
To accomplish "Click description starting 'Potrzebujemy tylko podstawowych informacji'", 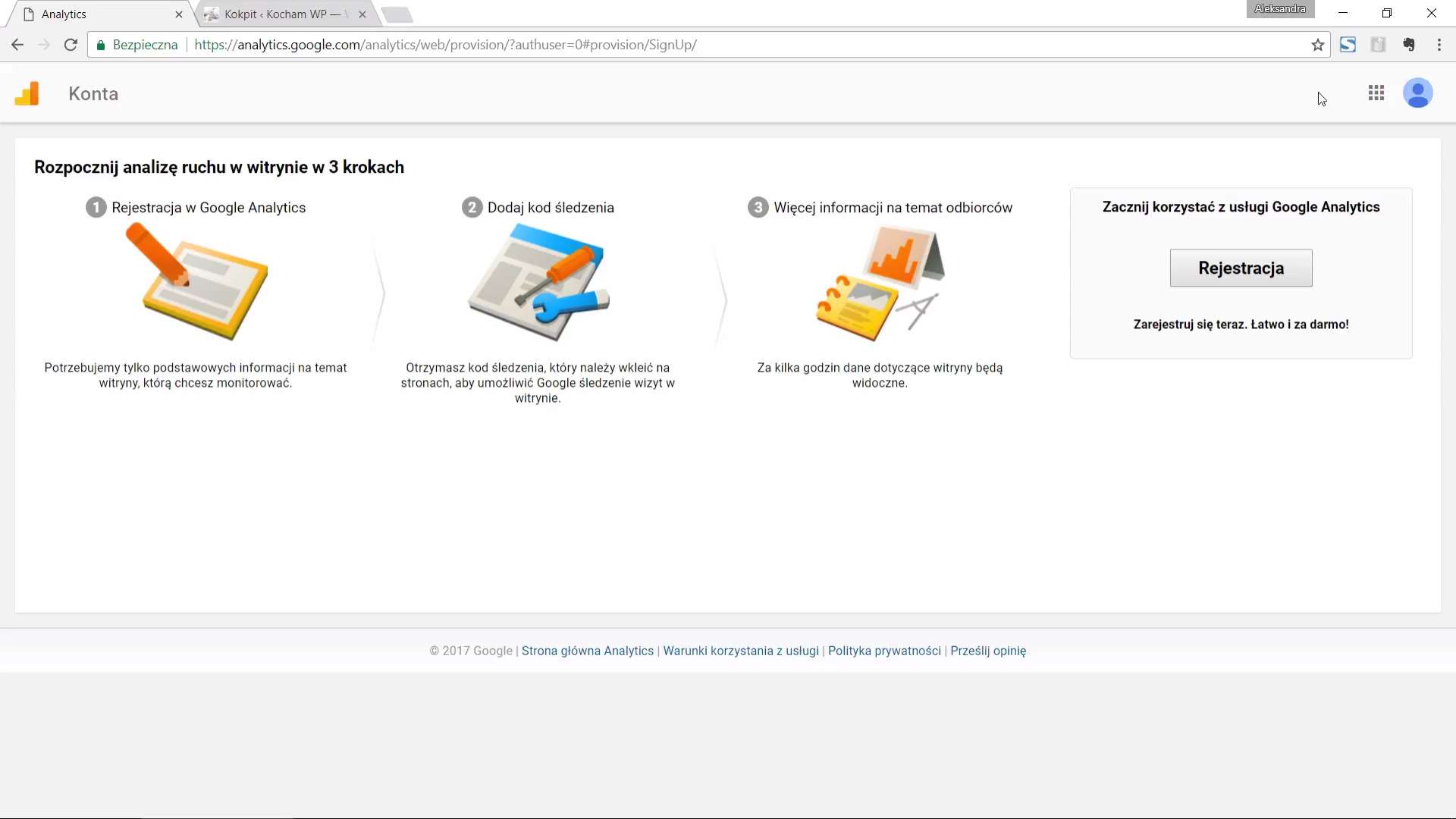I will 196,375.
